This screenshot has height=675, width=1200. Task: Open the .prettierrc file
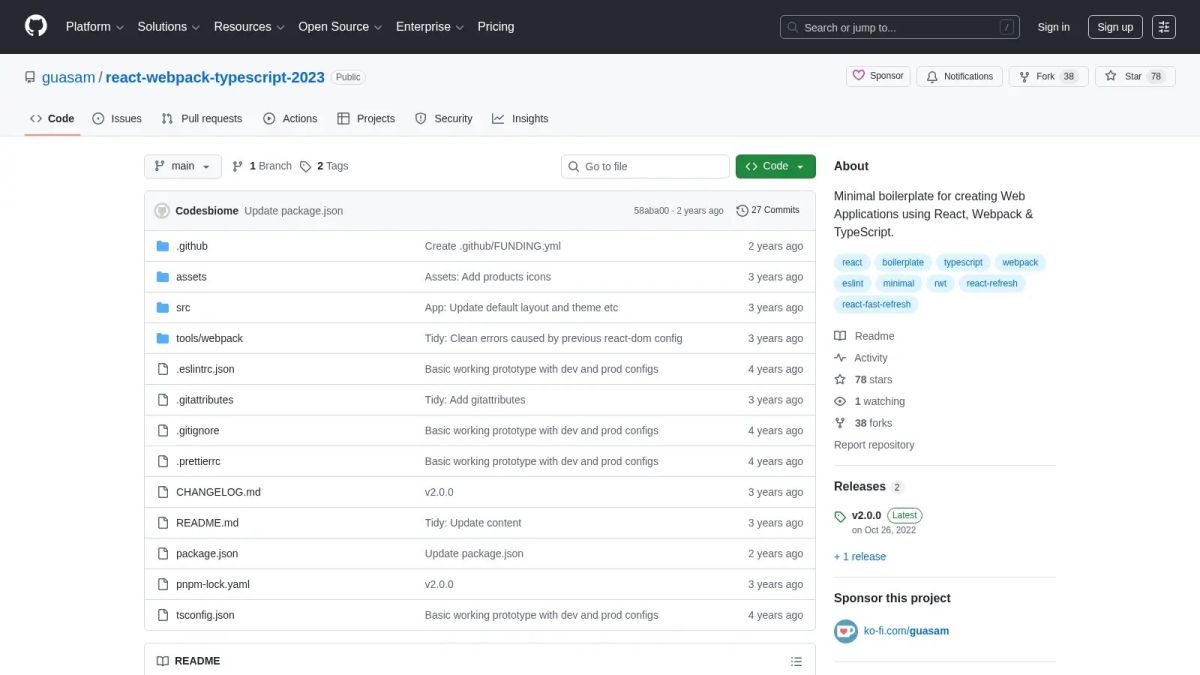point(198,461)
